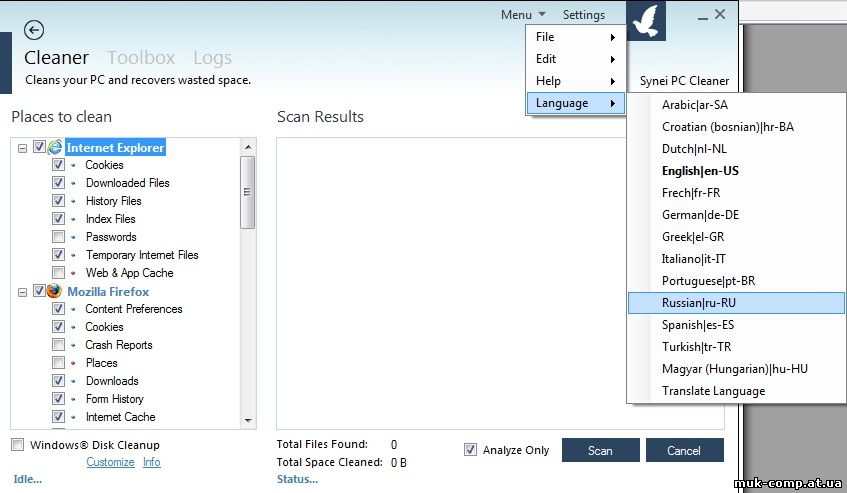
Task: Enable the Passwords checkbox
Action: (58, 237)
